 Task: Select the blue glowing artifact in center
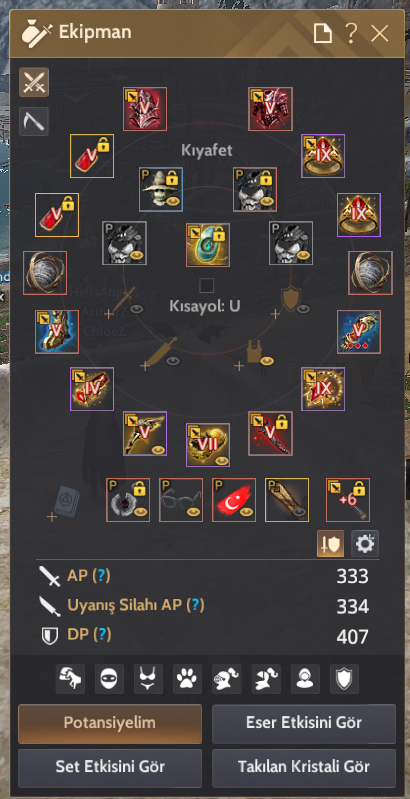pyautogui.click(x=208, y=245)
